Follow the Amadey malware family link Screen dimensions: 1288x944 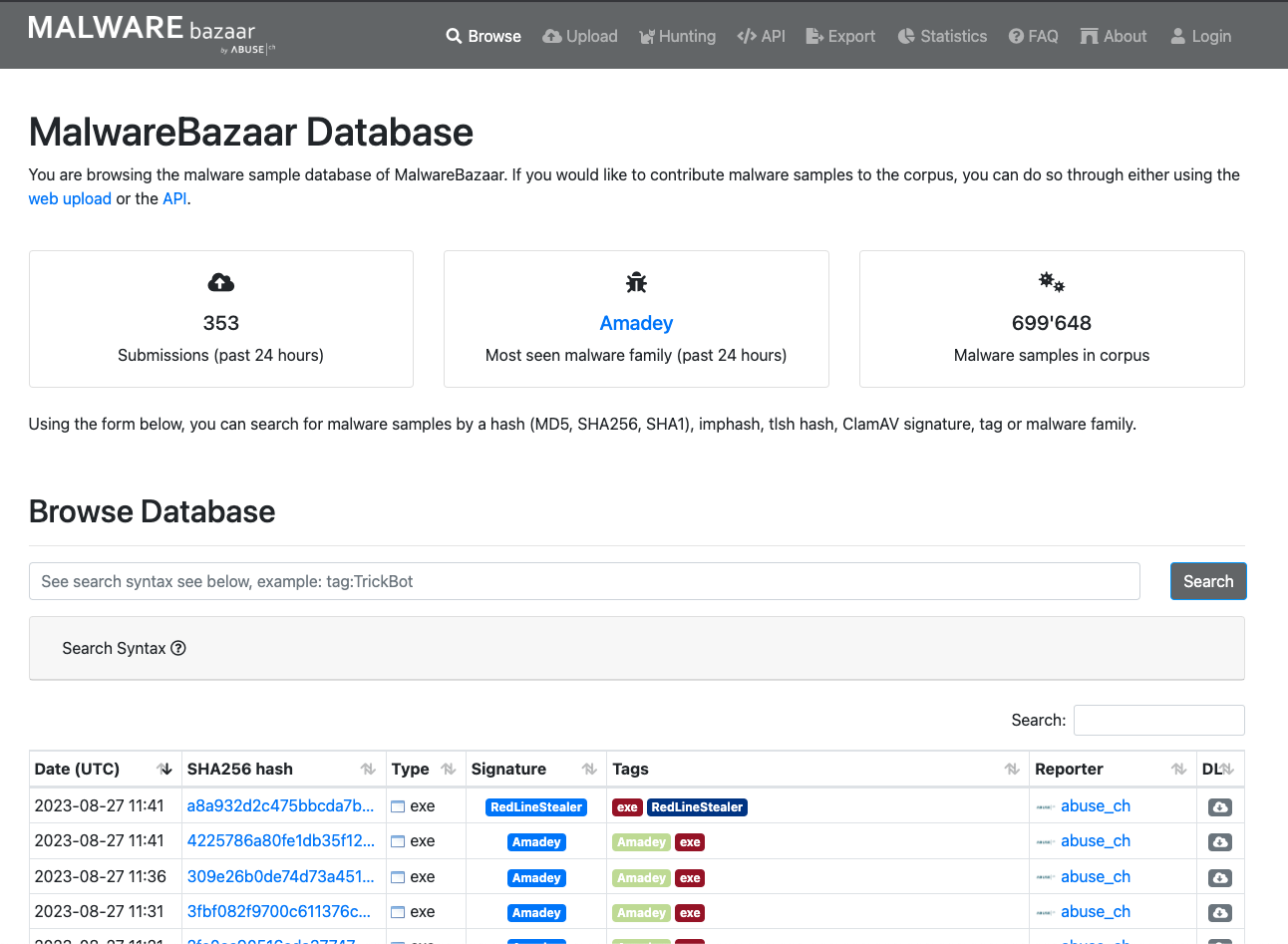click(x=636, y=323)
